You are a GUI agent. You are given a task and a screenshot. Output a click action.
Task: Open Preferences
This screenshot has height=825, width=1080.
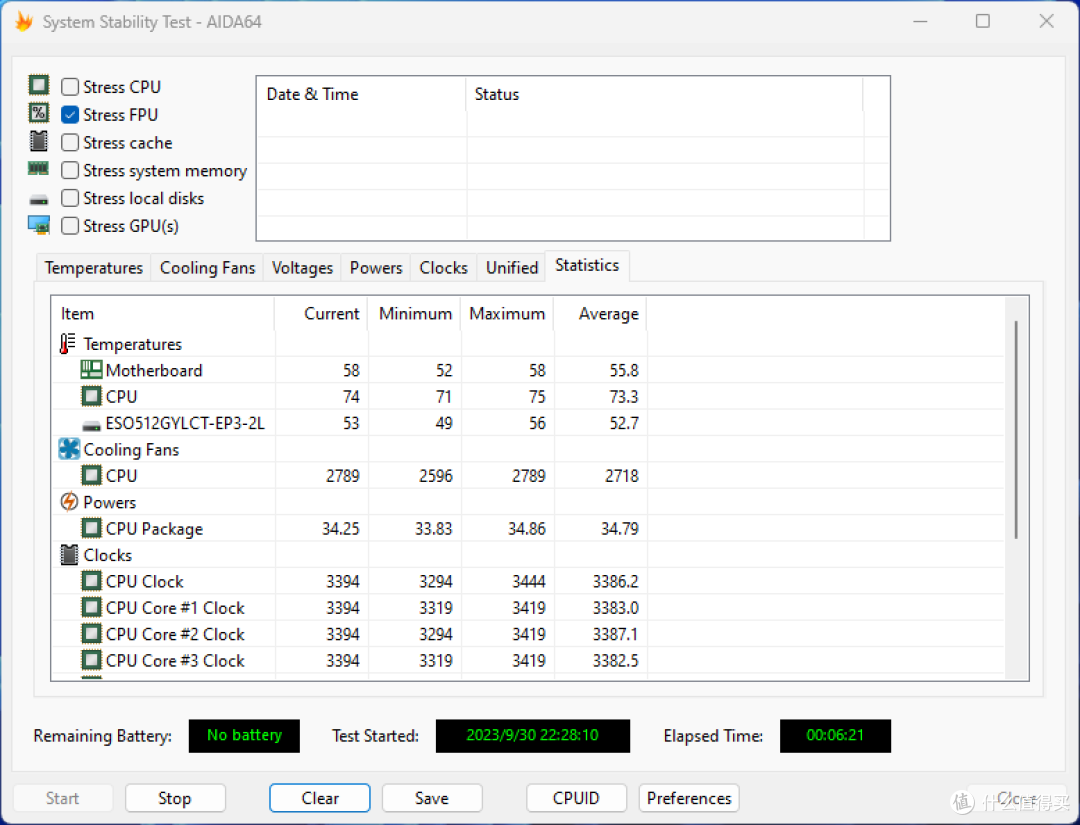coord(689,798)
